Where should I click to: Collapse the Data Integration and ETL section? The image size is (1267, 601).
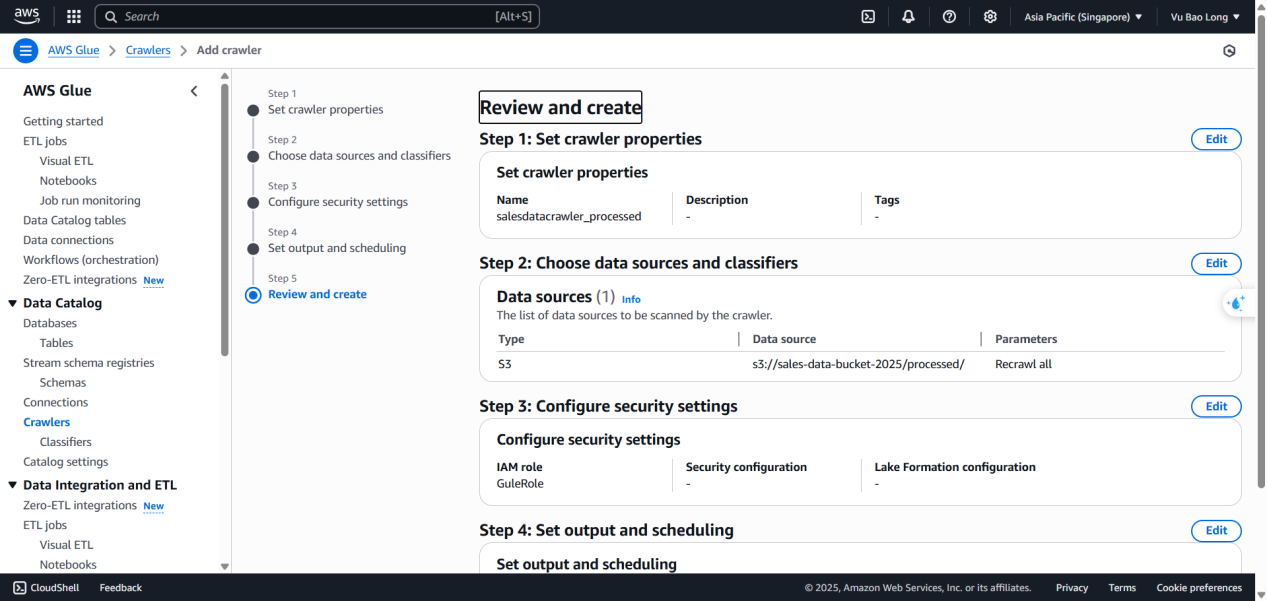(12, 485)
